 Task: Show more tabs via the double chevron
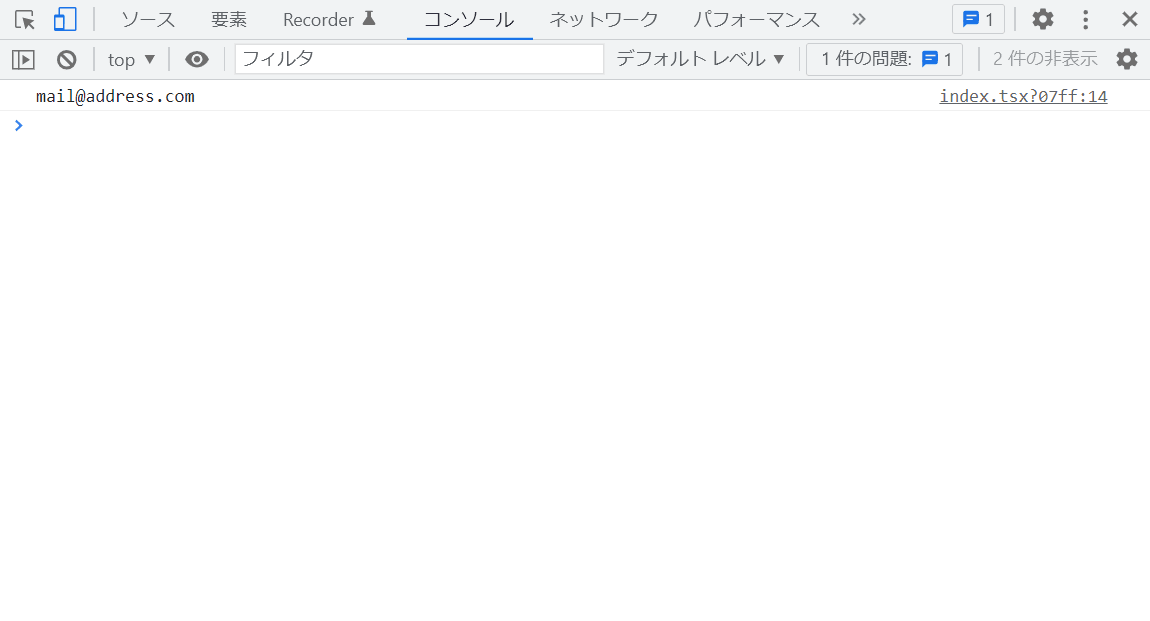pos(859,20)
